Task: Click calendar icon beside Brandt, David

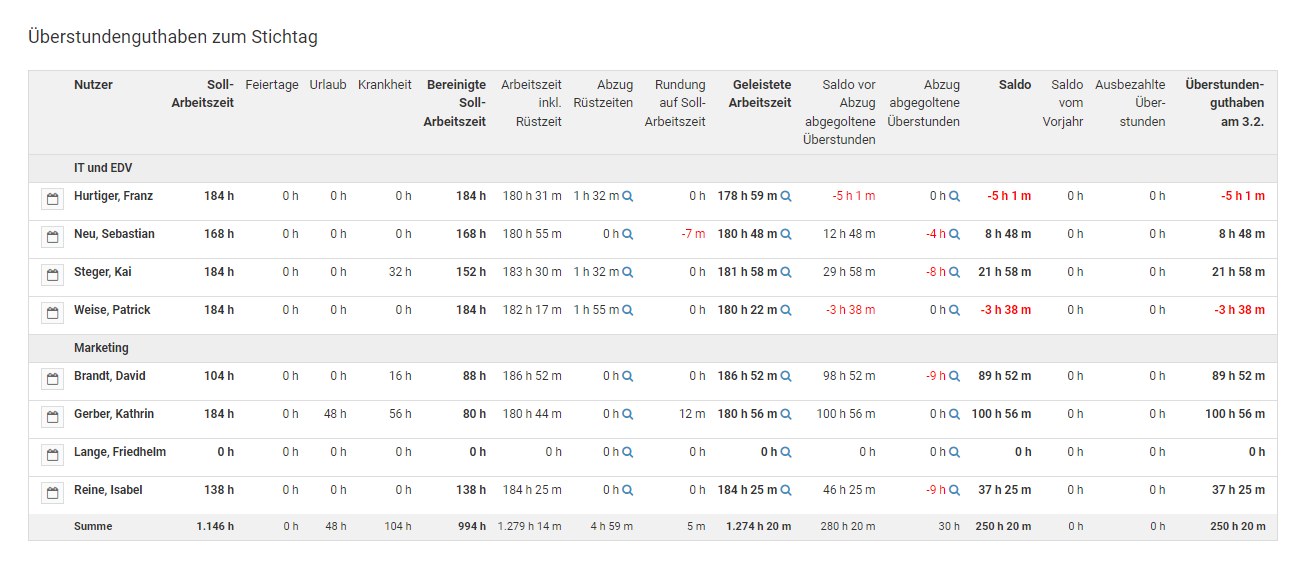Action: pyautogui.click(x=52, y=379)
